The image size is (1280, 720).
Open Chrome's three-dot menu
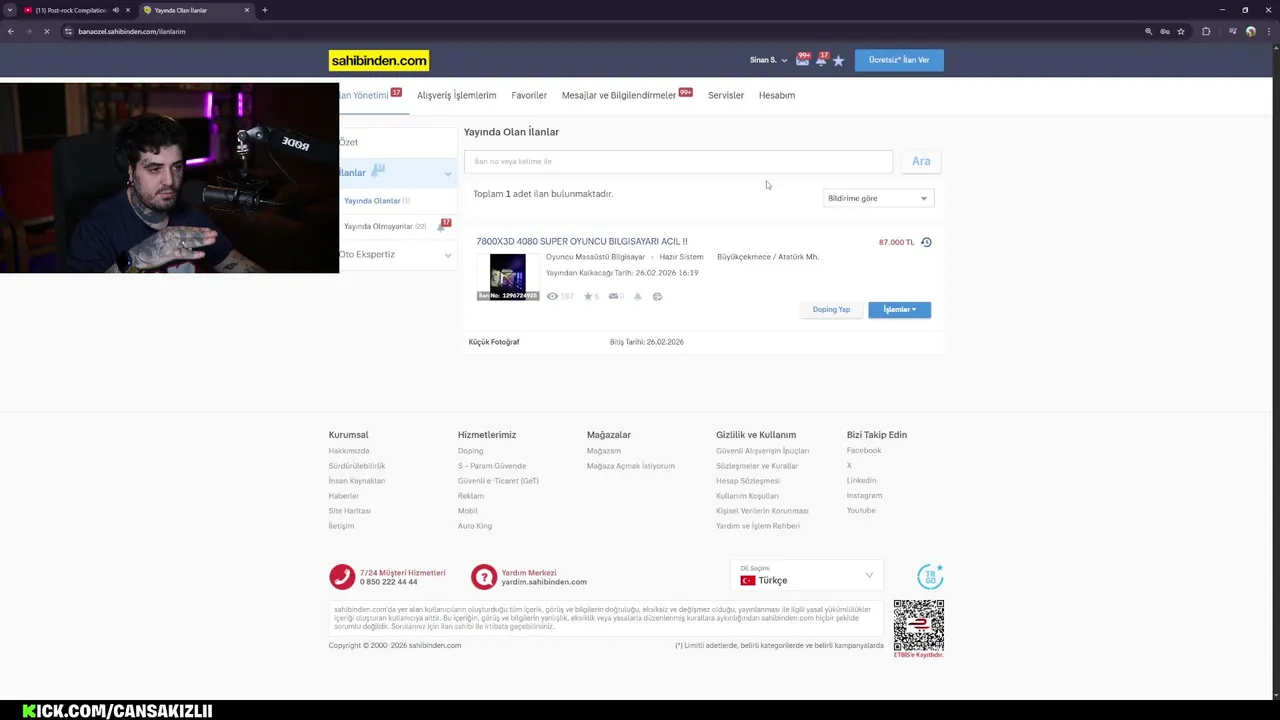[1268, 31]
